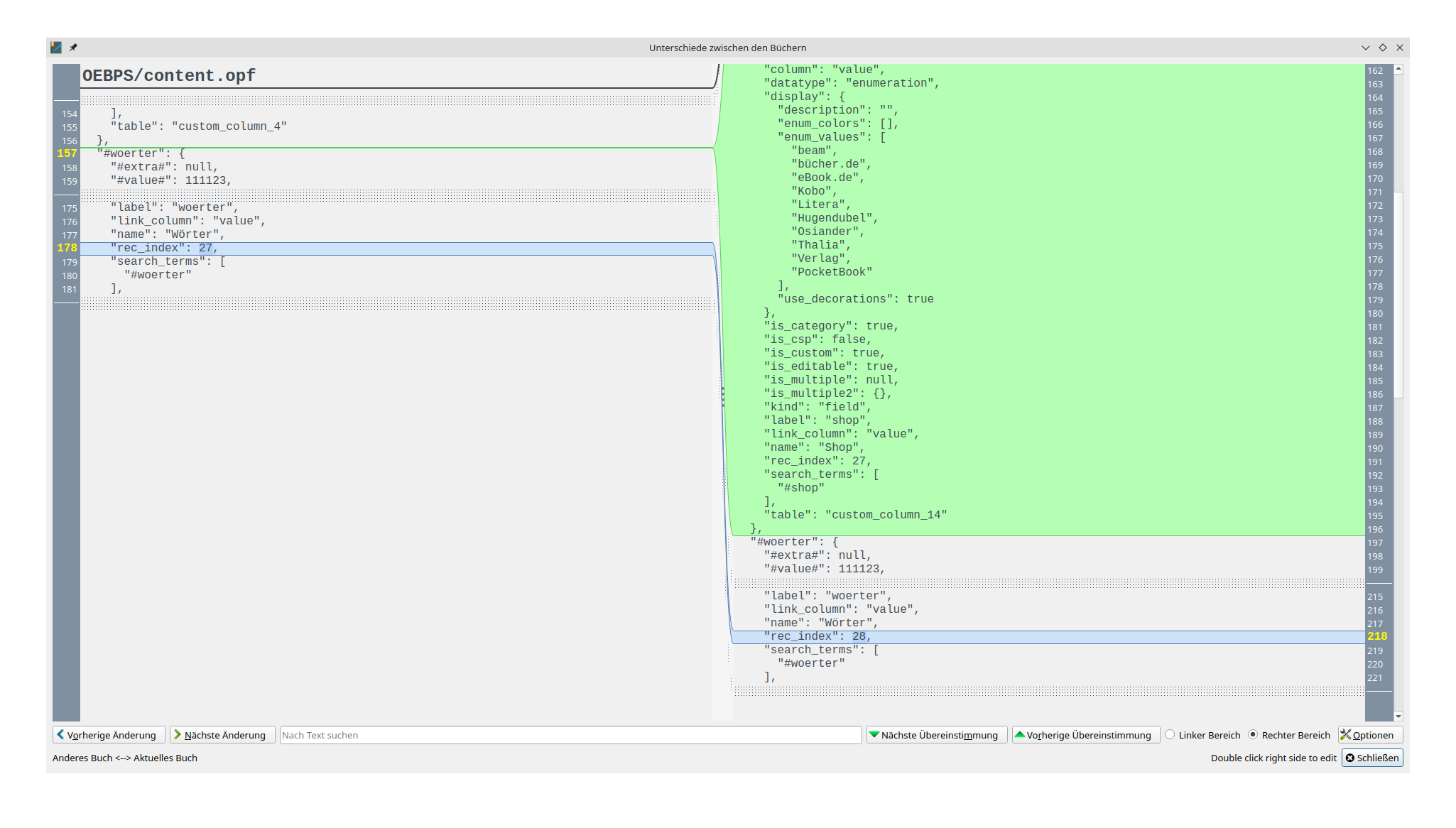Click the application icon in the title bar
The width and height of the screenshot is (1456, 828).
coord(56,48)
